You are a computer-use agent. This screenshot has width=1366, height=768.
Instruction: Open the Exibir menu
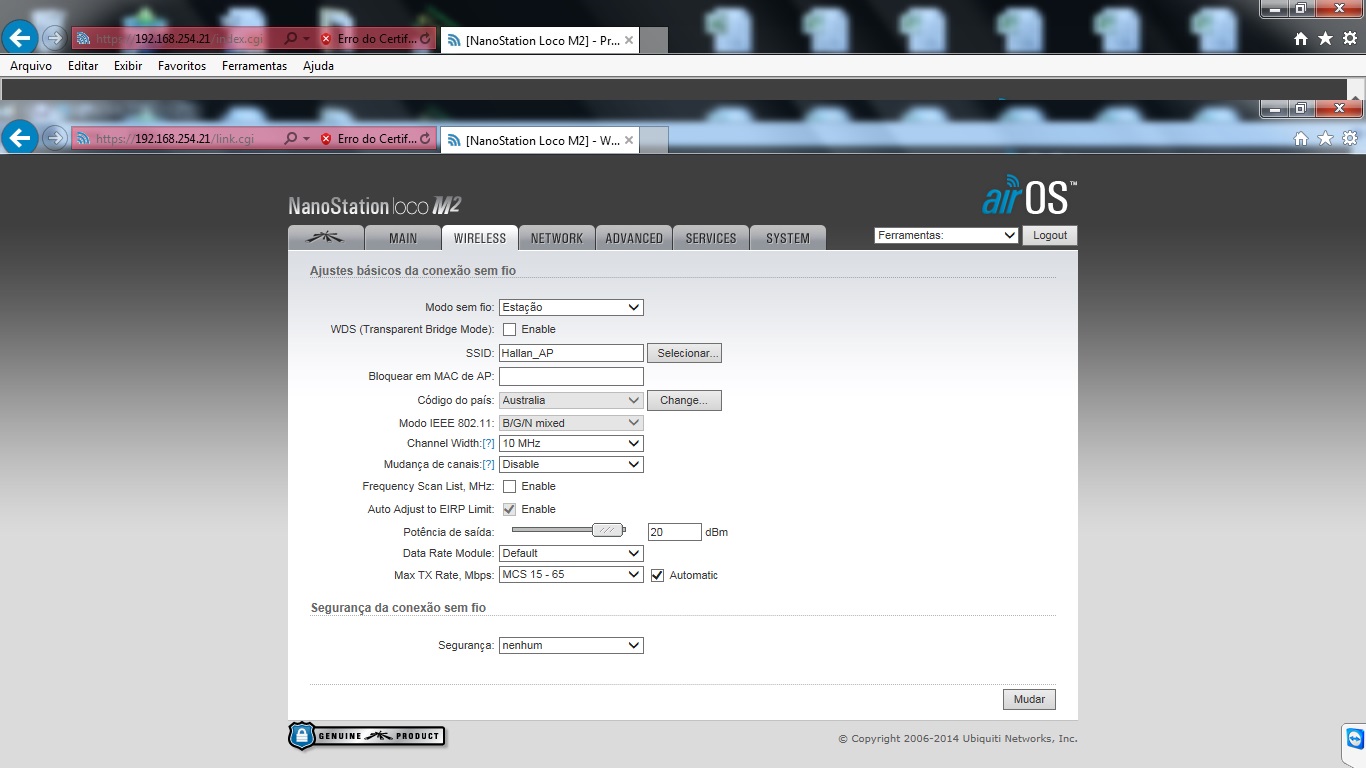coord(128,66)
